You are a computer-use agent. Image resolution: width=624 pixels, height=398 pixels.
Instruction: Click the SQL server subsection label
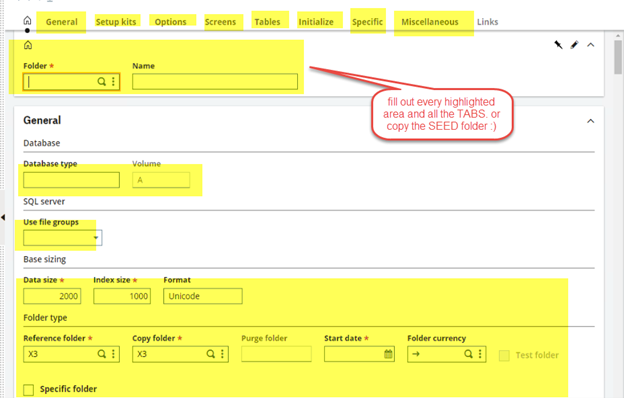click(x=44, y=201)
